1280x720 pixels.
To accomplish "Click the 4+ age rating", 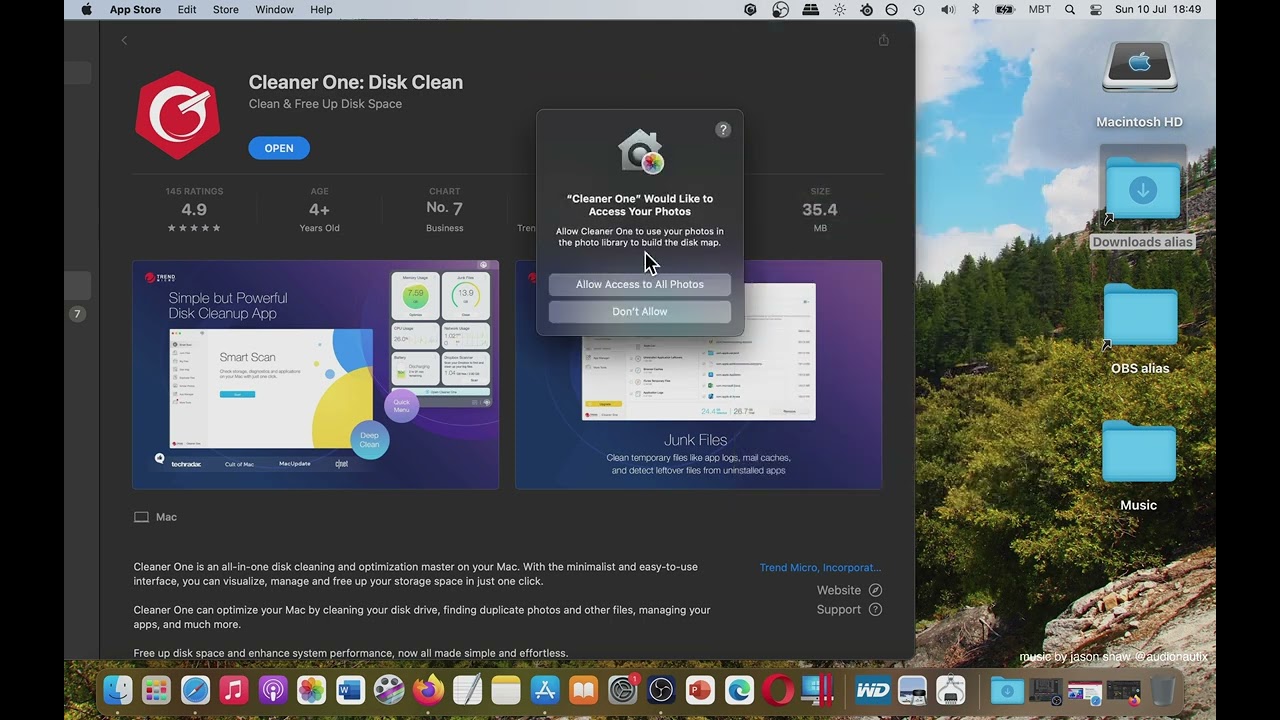I will (x=319, y=209).
